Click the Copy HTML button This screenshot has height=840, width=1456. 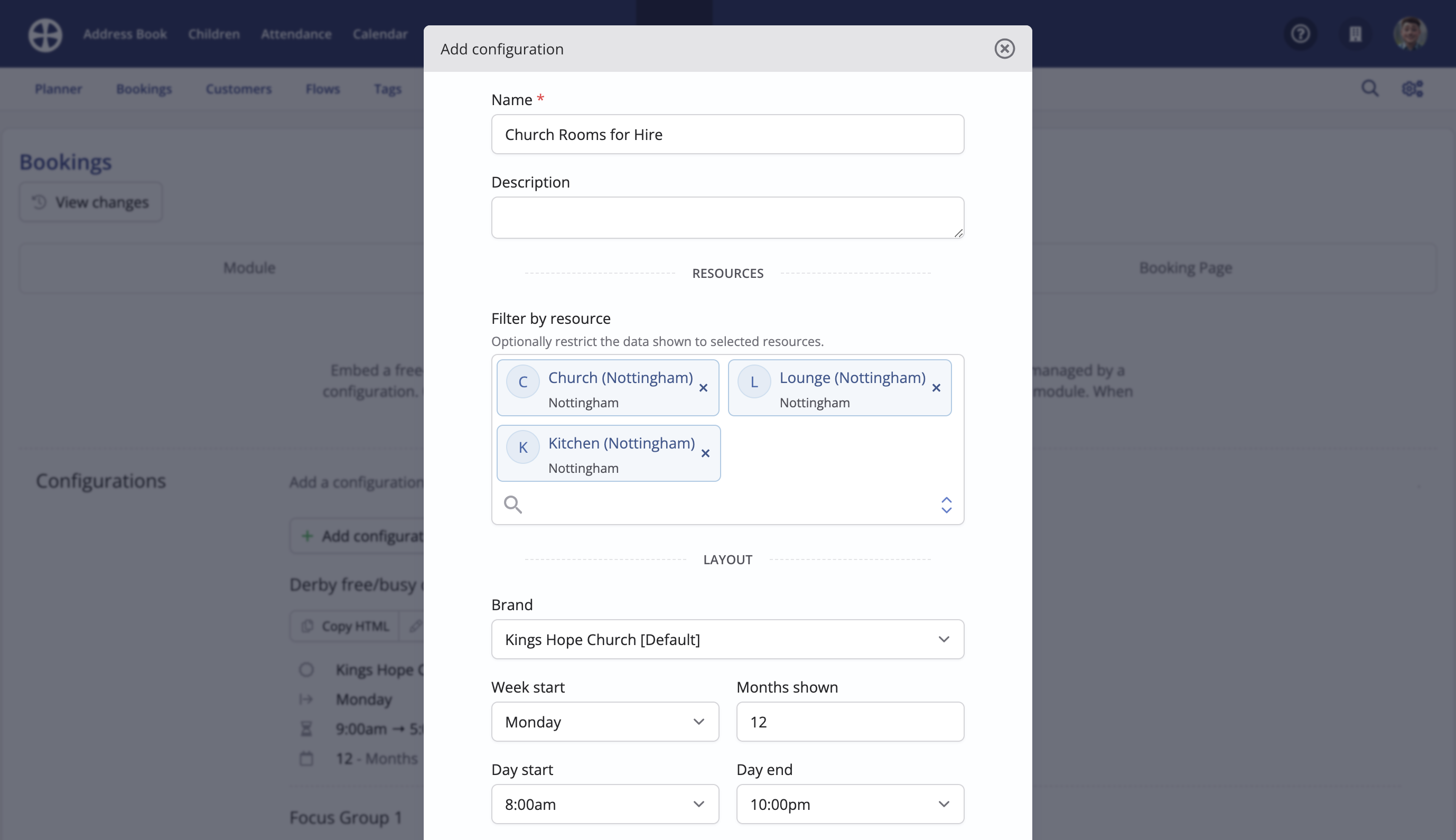[345, 626]
